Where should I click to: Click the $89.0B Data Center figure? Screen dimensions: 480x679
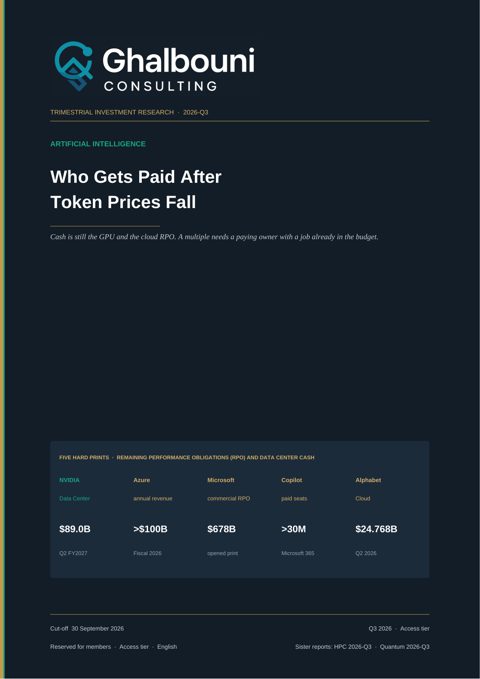pyautogui.click(x=75, y=529)
